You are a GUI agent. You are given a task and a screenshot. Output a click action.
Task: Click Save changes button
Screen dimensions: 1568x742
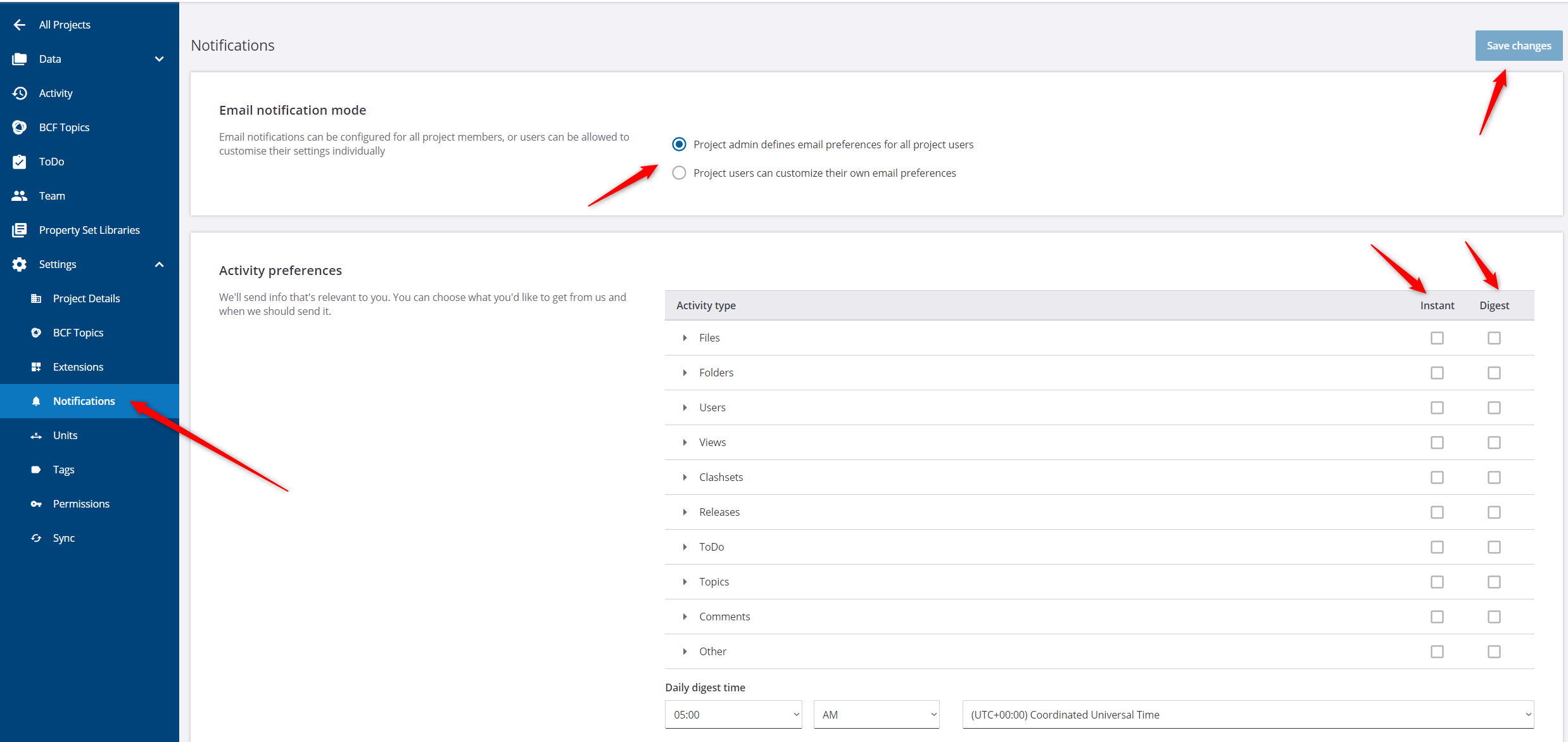click(1518, 46)
